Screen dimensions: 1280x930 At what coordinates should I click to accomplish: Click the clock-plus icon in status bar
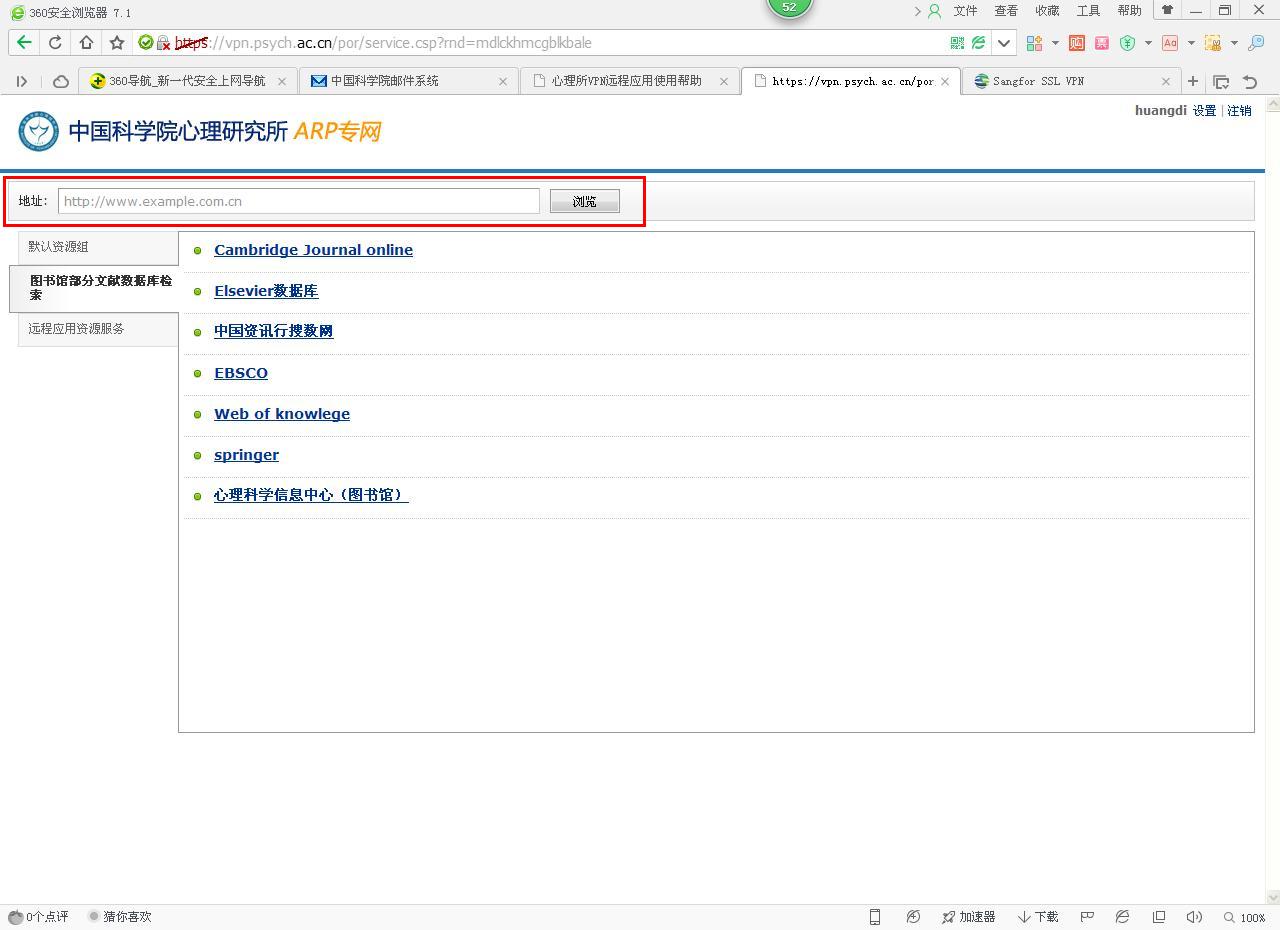913,916
